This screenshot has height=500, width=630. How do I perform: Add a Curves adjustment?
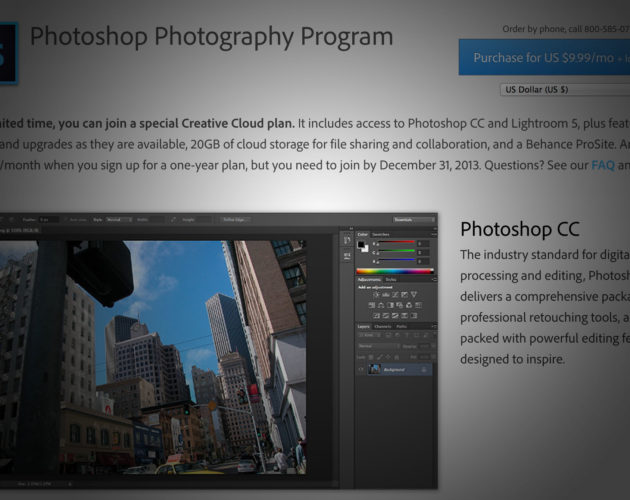[x=395, y=295]
